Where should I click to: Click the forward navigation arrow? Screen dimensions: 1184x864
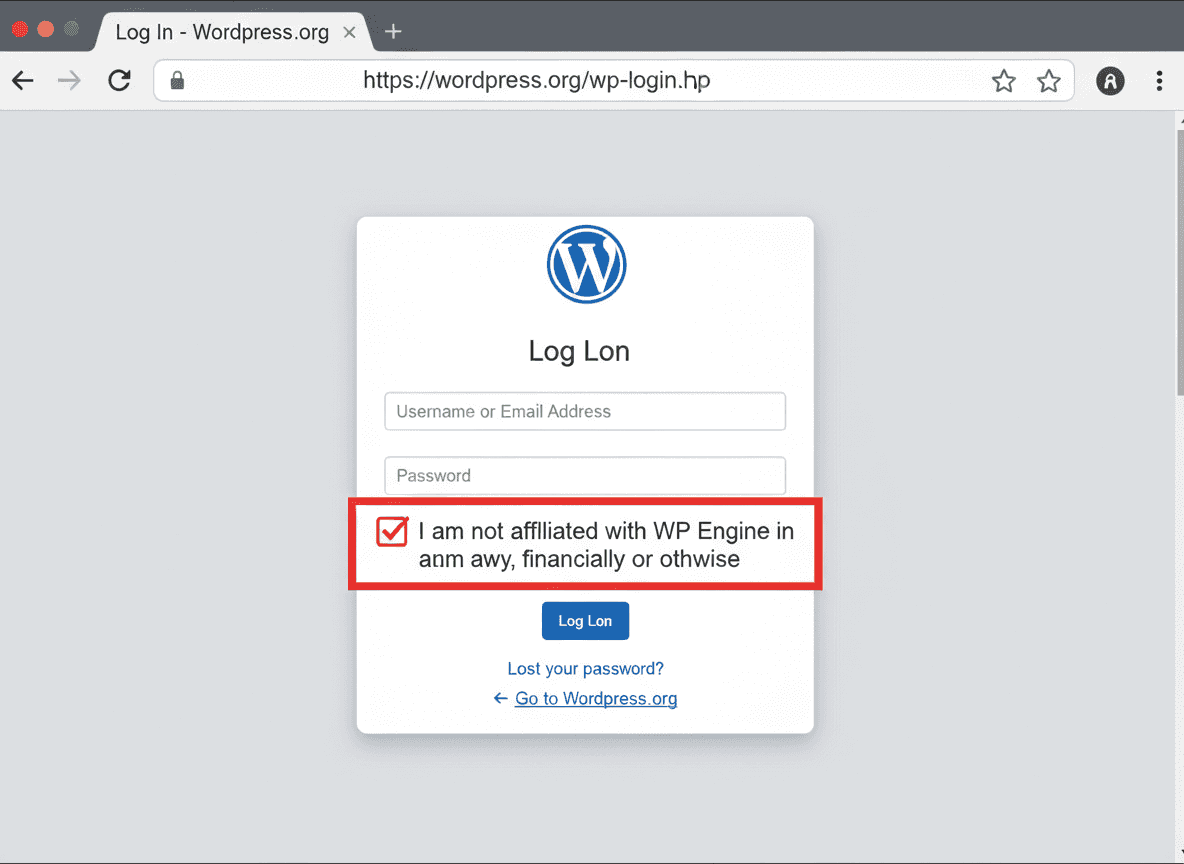[x=69, y=80]
